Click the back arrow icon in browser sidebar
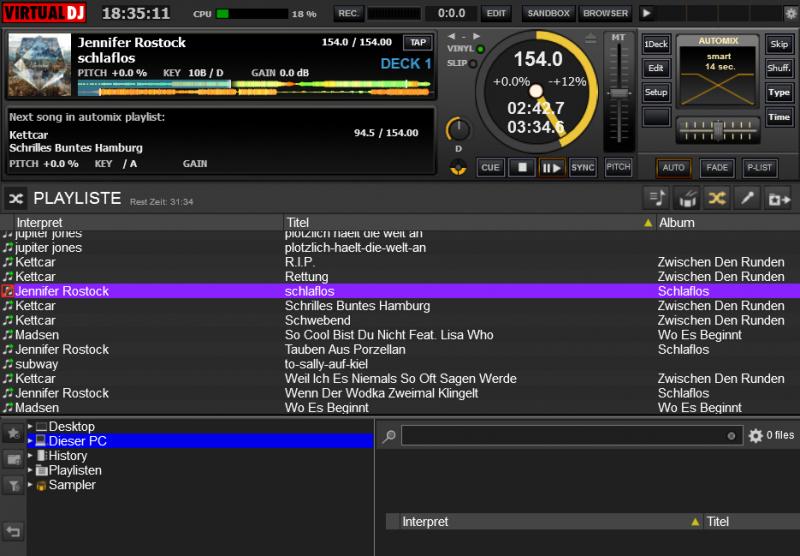The width and height of the screenshot is (800, 556). click(x=13, y=532)
